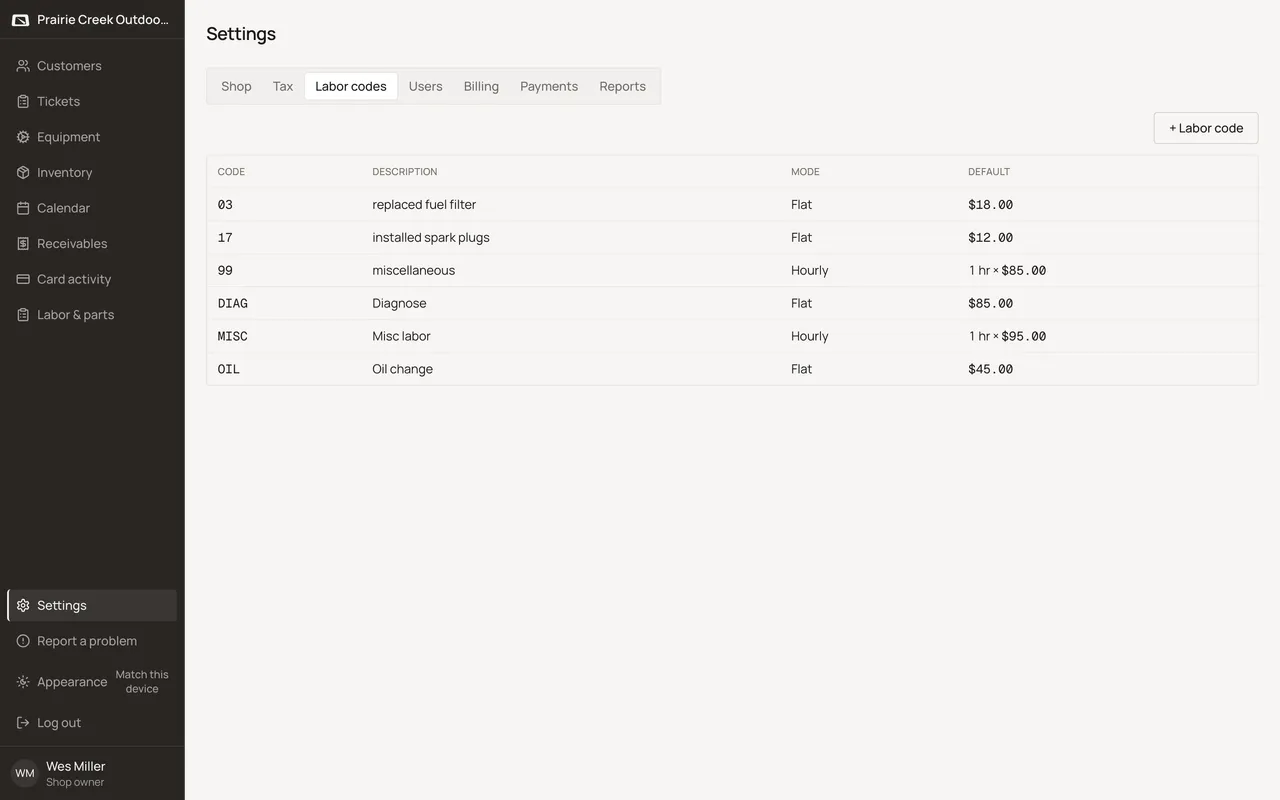The height and width of the screenshot is (800, 1280).
Task: Select the Labor codes tab
Action: pyautogui.click(x=351, y=86)
